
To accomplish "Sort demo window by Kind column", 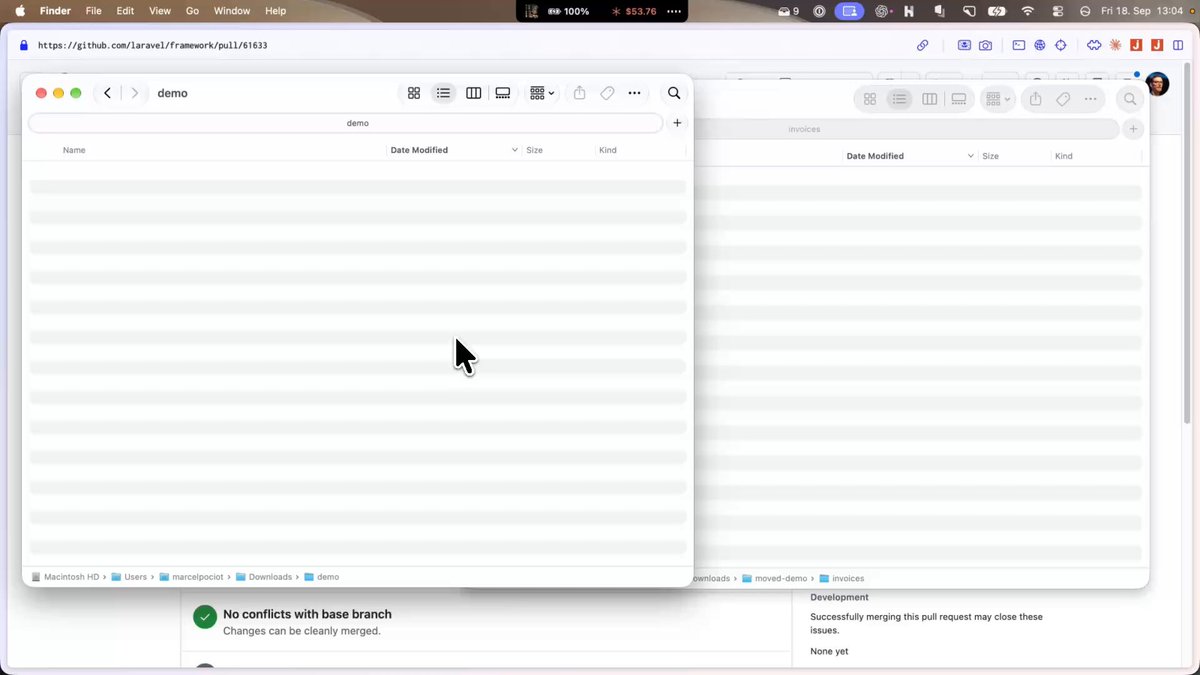I will pyautogui.click(x=607, y=150).
